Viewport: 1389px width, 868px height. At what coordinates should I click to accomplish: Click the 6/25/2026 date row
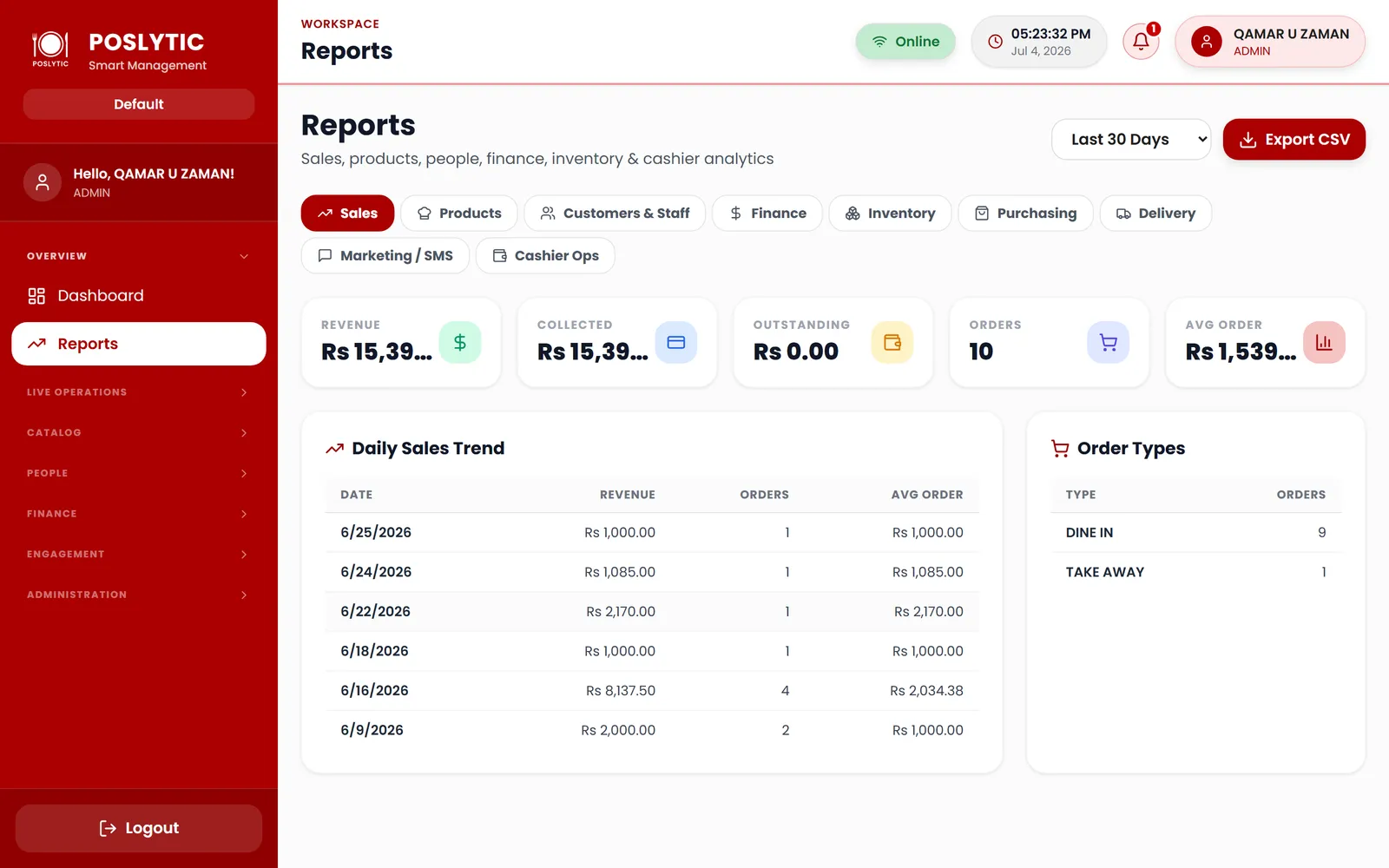[x=652, y=533]
